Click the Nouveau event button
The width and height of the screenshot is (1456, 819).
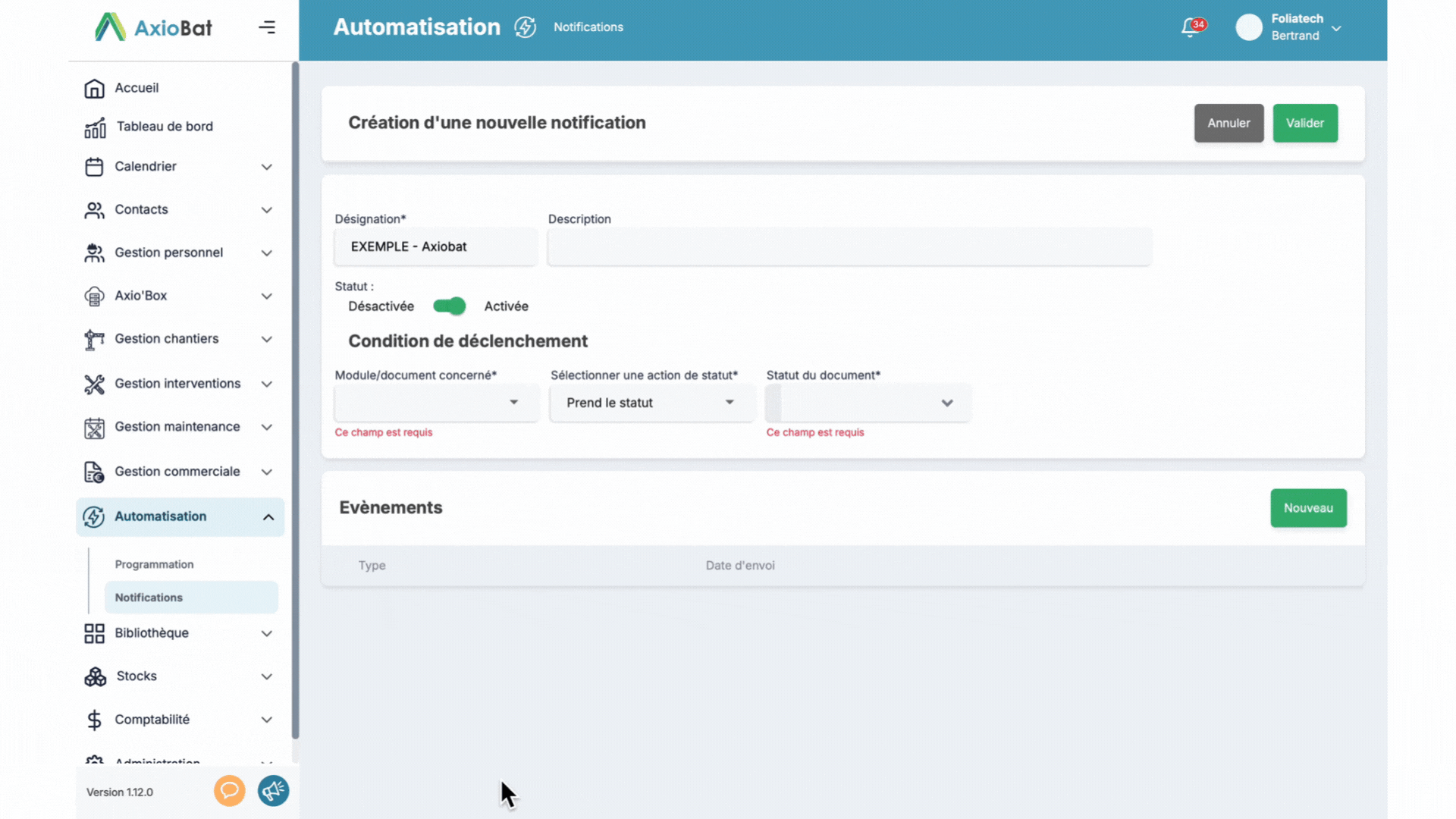pos(1308,508)
